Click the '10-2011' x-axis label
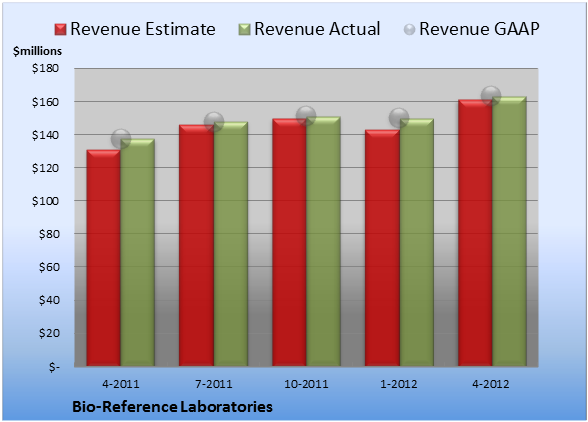588x422 pixels. tap(306, 384)
